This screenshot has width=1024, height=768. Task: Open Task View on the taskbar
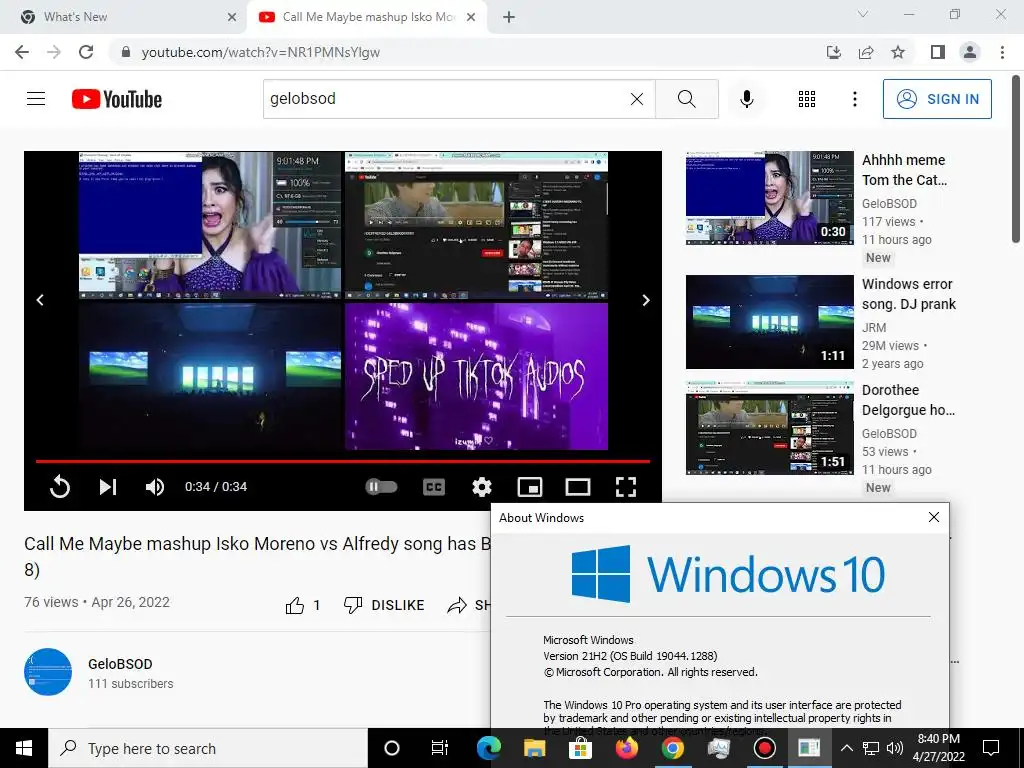[440, 748]
